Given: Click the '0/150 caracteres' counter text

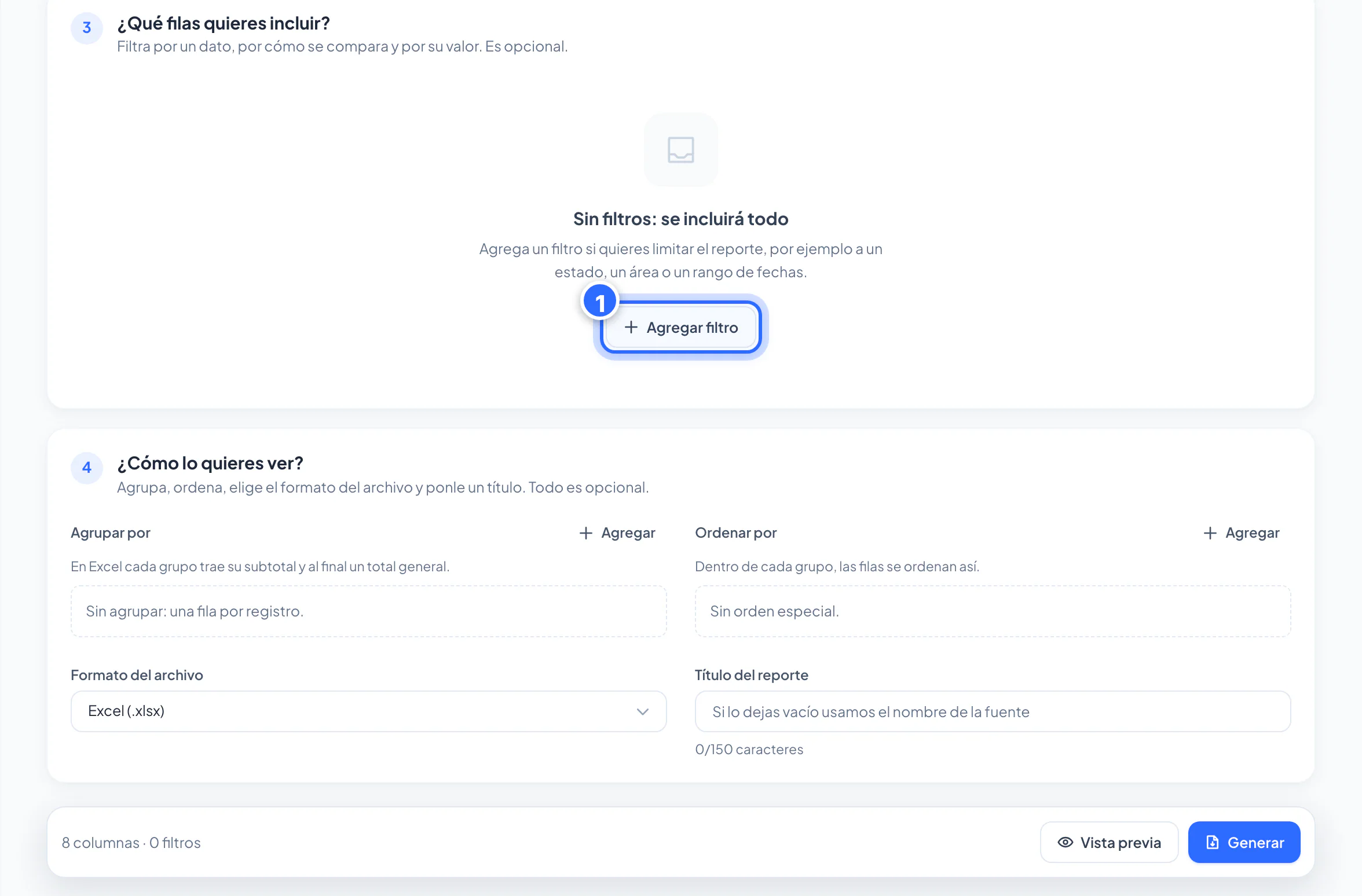Looking at the screenshot, I should [x=749, y=750].
